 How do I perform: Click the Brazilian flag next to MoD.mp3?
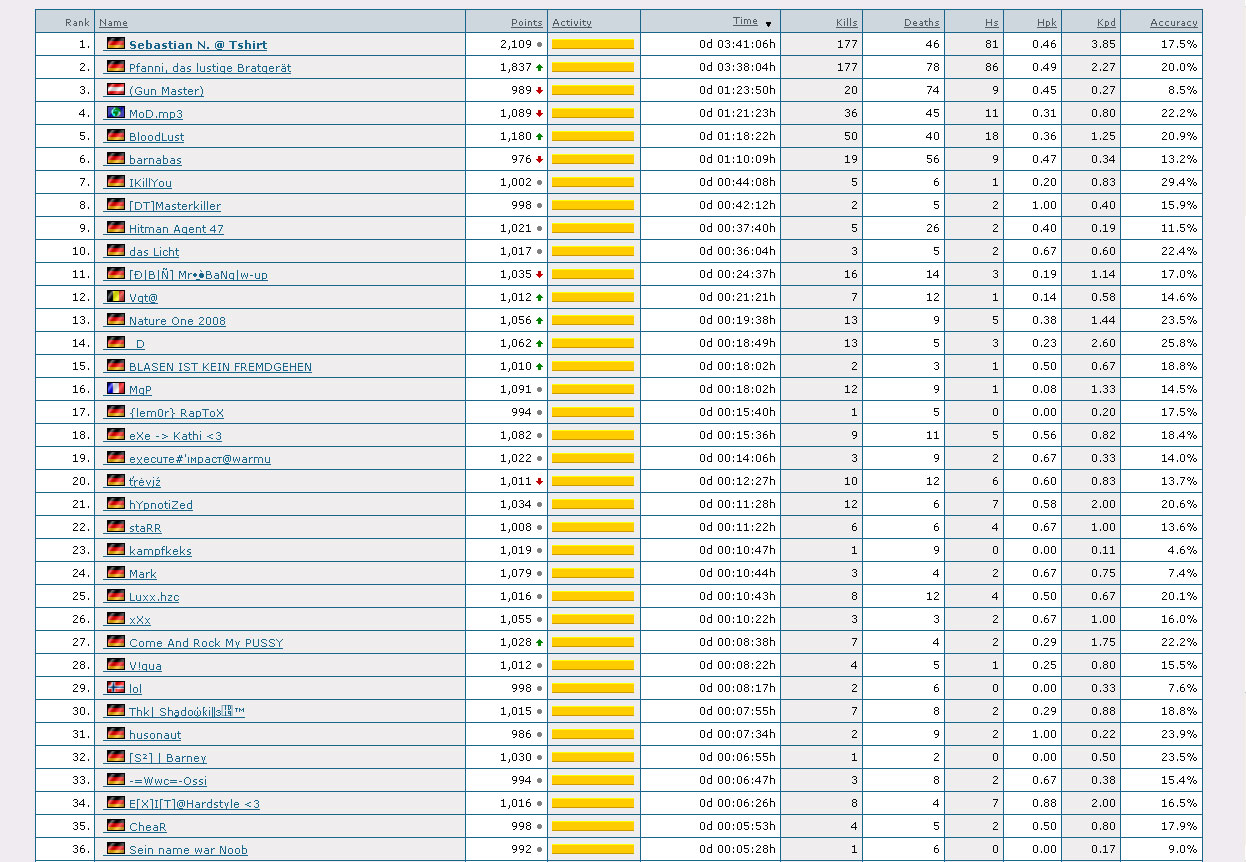116,113
